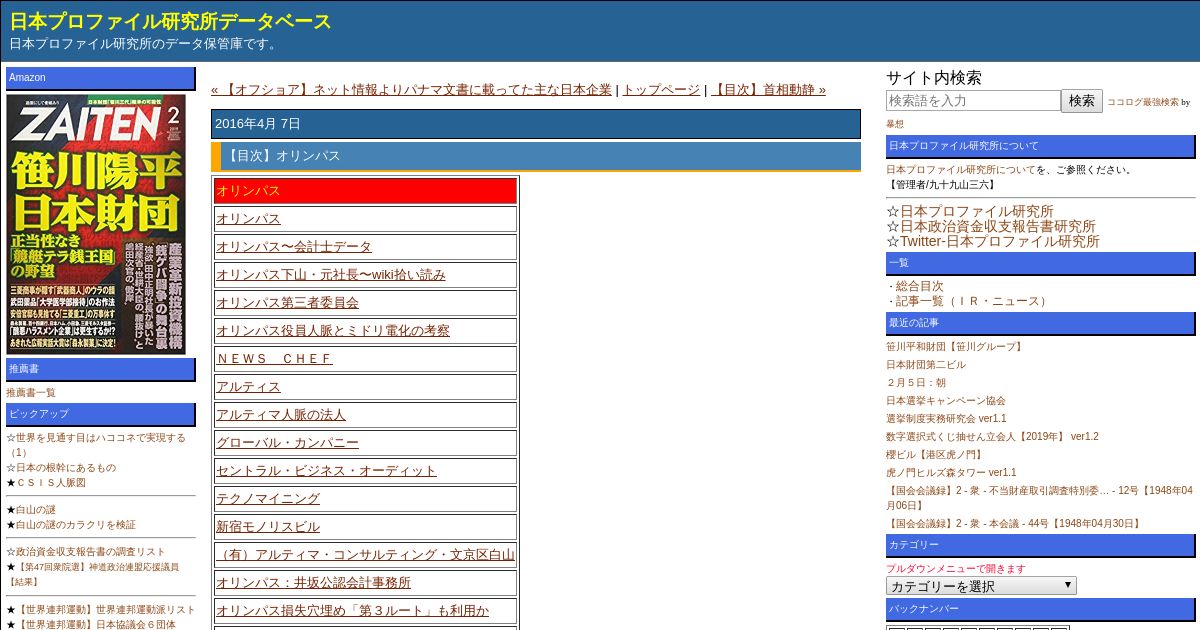Open 数字選択式くじ抽せん立会人【2019年】 link

[x=992, y=437]
